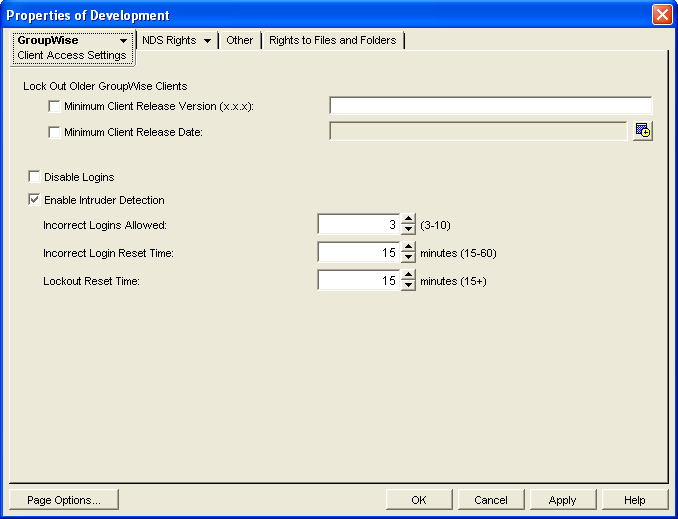678x519 pixels.
Task: Click the Incorrect Logins Allowed label
Action: point(105,225)
